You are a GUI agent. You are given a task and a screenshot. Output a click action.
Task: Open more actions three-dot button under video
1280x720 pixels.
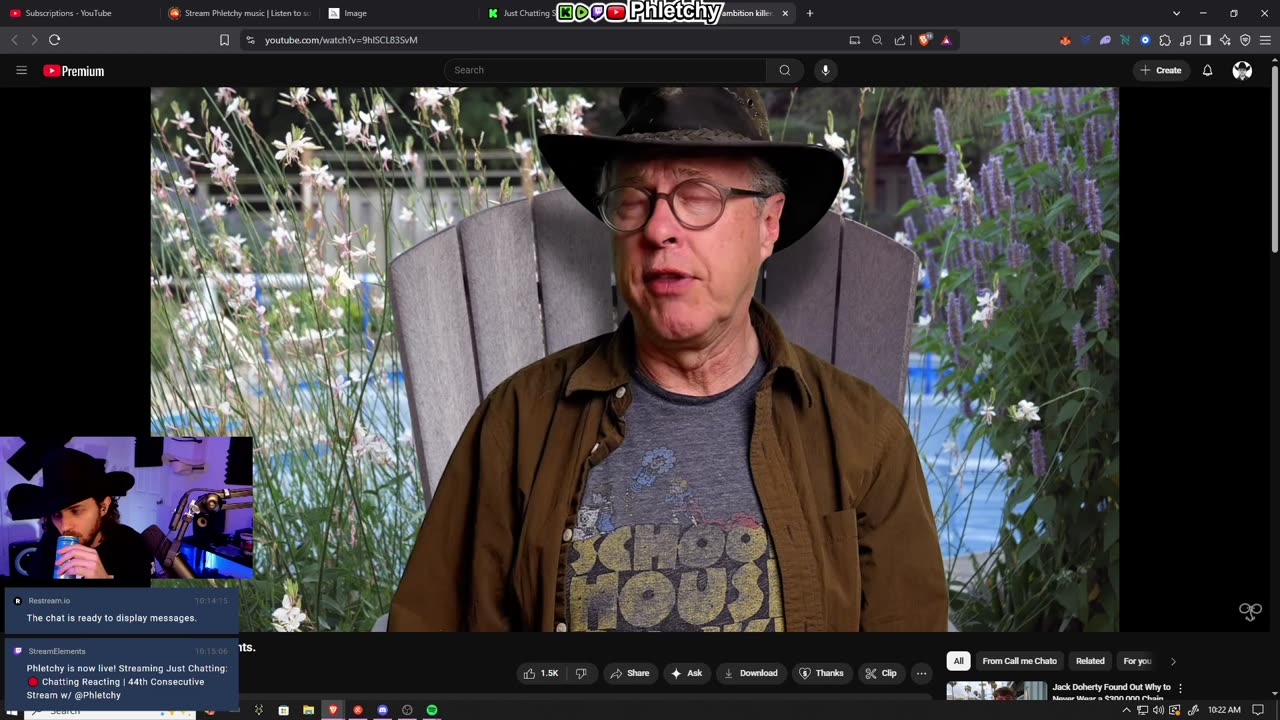922,673
